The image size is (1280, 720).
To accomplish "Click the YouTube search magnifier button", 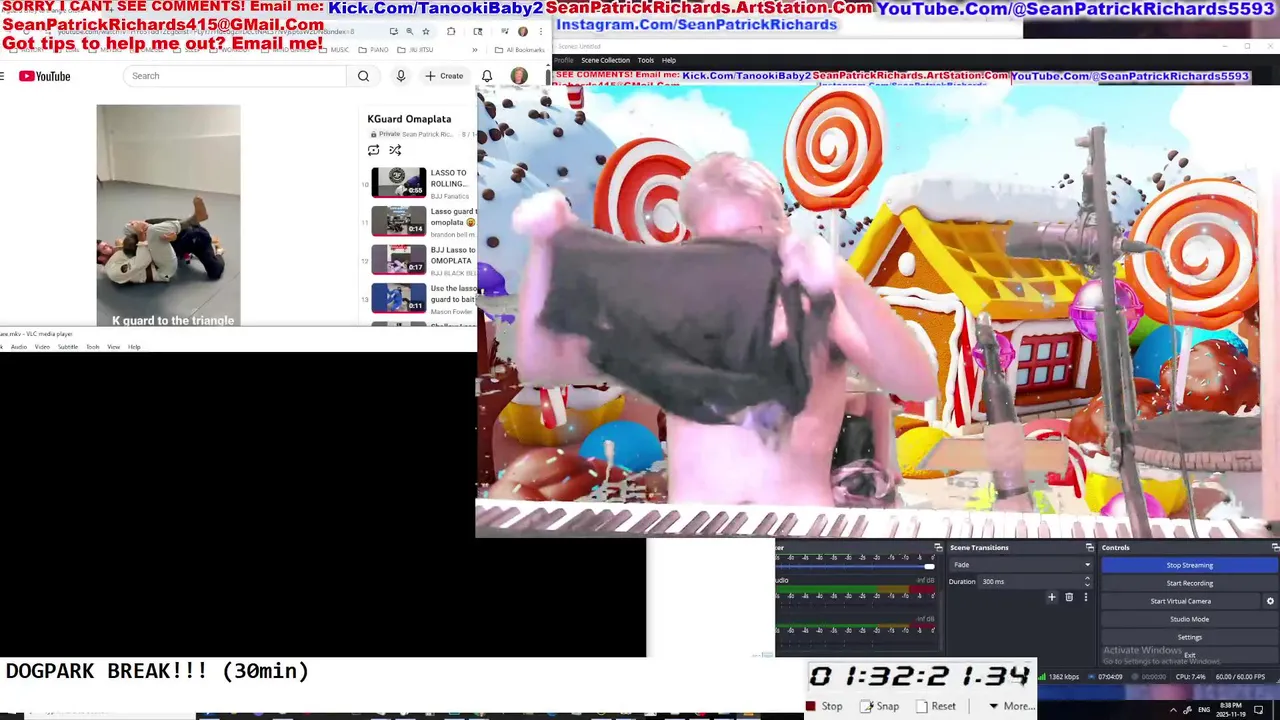I will [363, 76].
